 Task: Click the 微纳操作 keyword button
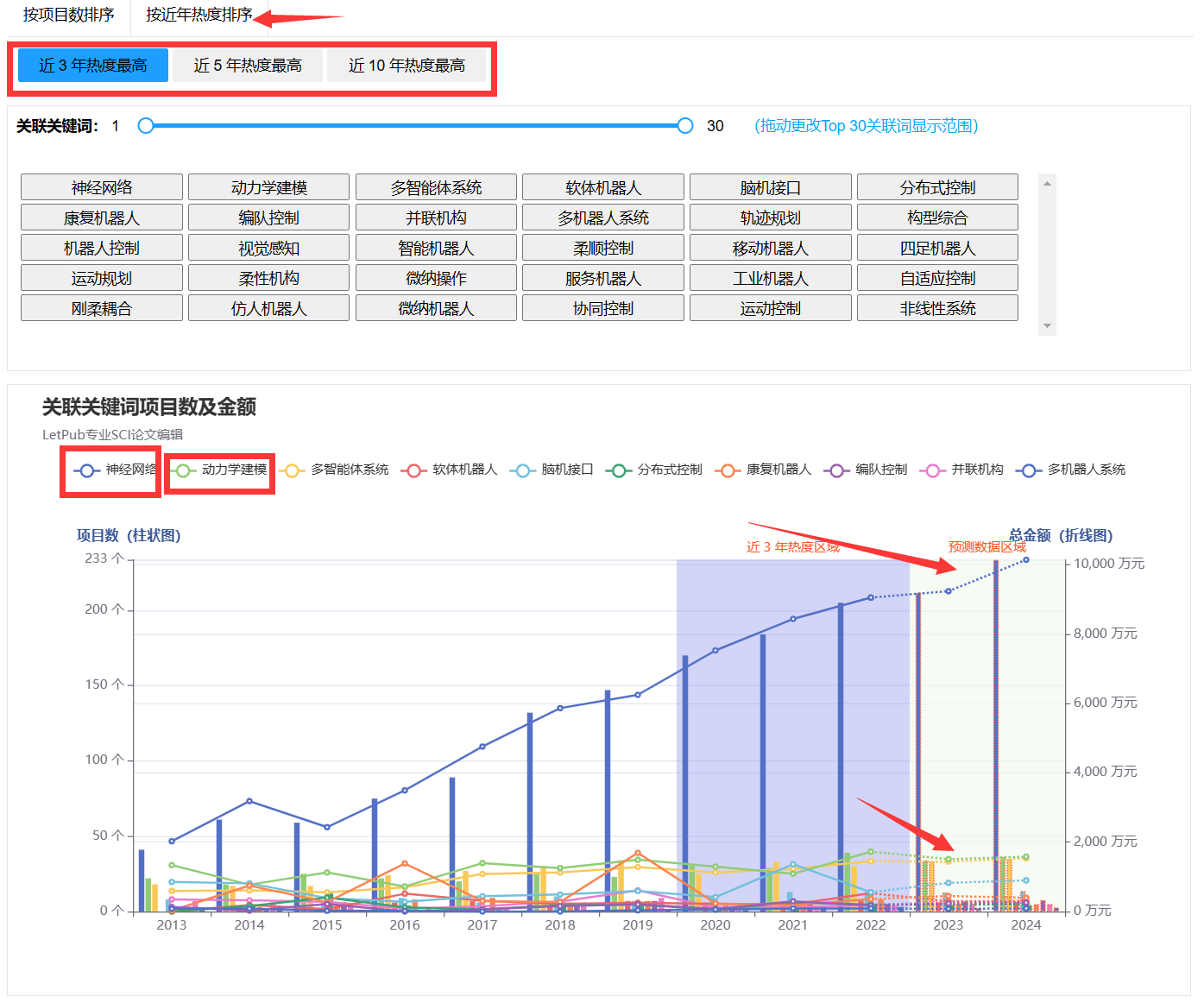click(436, 279)
